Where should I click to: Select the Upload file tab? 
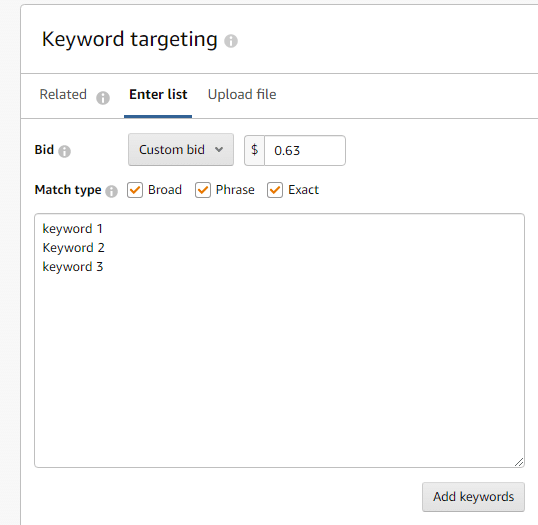pos(242,94)
